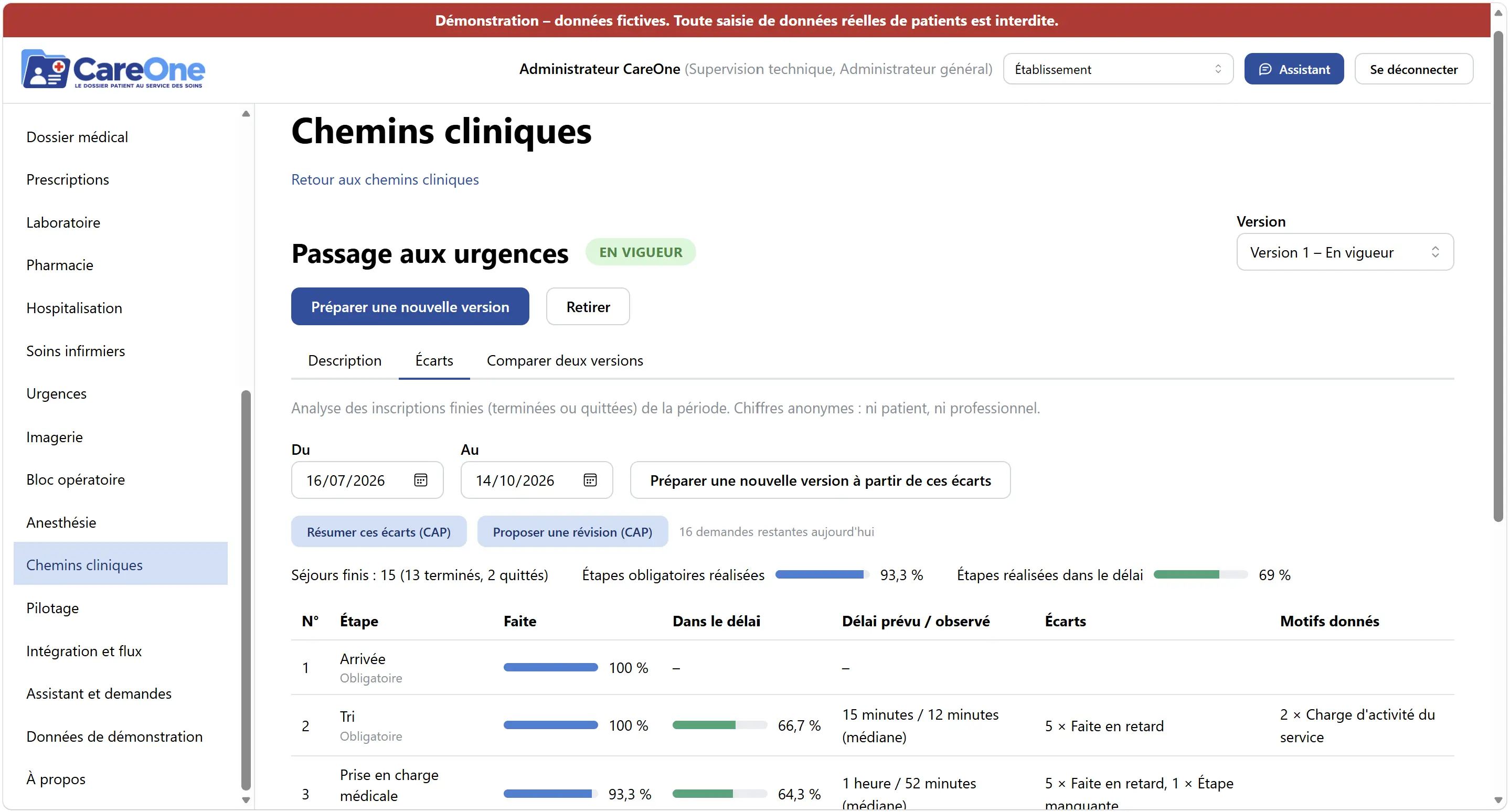This screenshot has width=1510, height=812.
Task: Click the sidebar scroll-down arrow
Action: (x=246, y=800)
